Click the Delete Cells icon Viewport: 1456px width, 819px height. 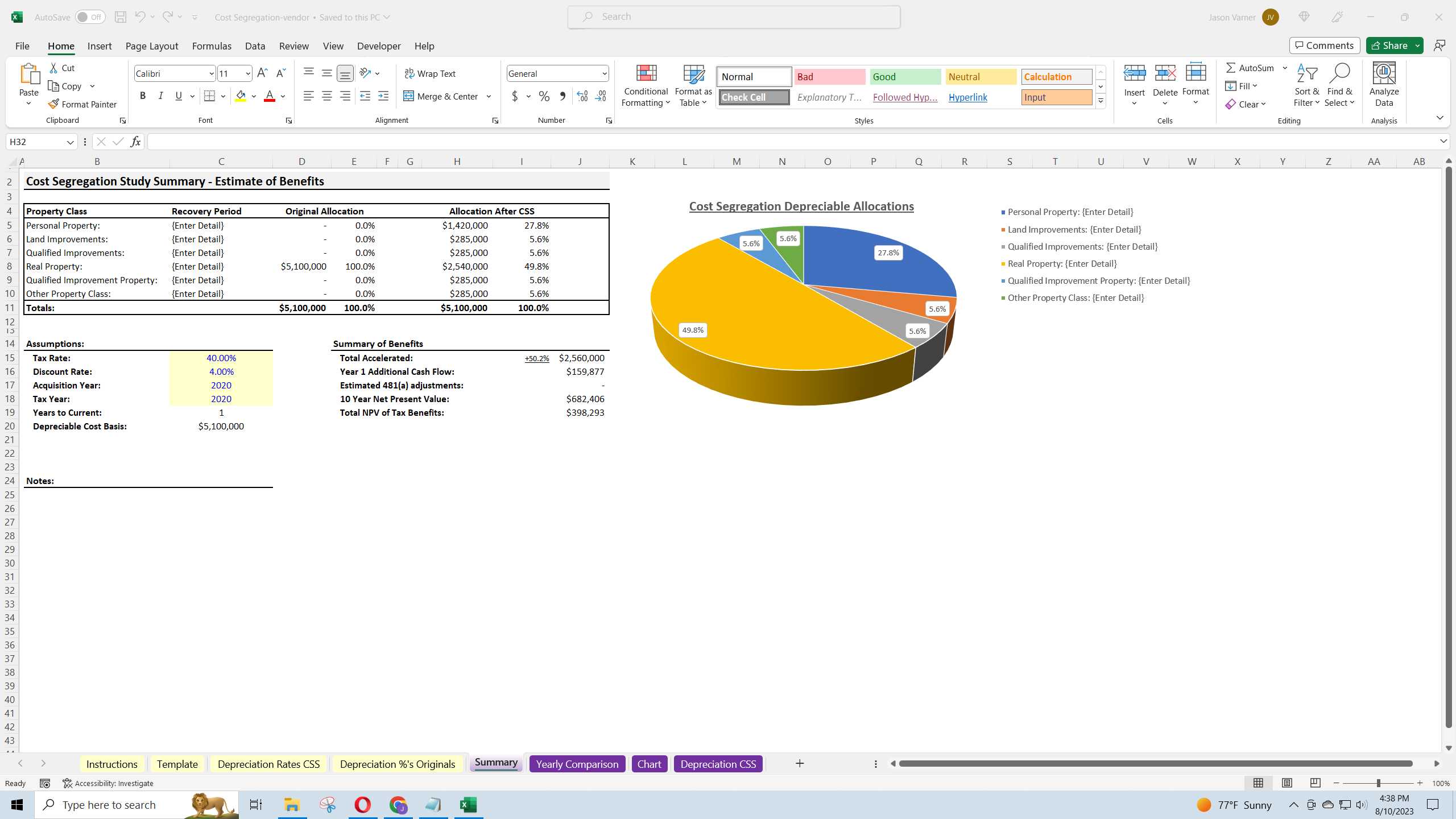point(1165,74)
